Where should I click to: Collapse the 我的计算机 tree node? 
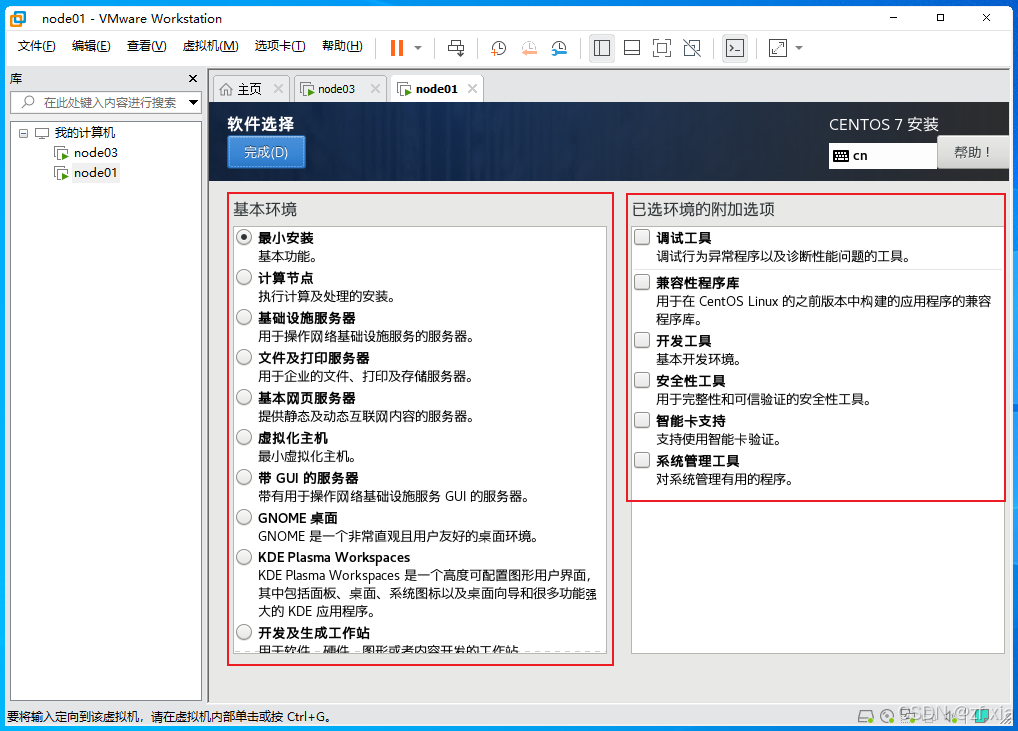(x=23, y=133)
